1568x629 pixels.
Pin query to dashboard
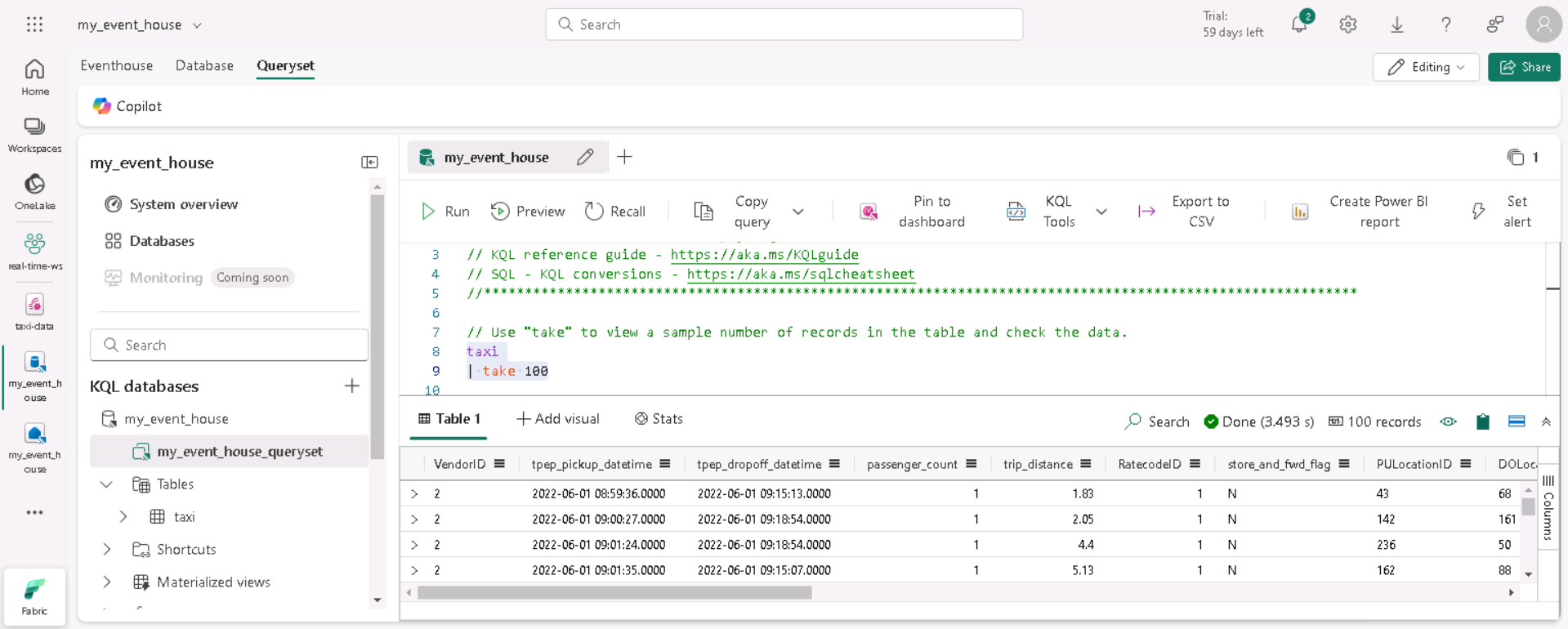pyautogui.click(x=913, y=212)
